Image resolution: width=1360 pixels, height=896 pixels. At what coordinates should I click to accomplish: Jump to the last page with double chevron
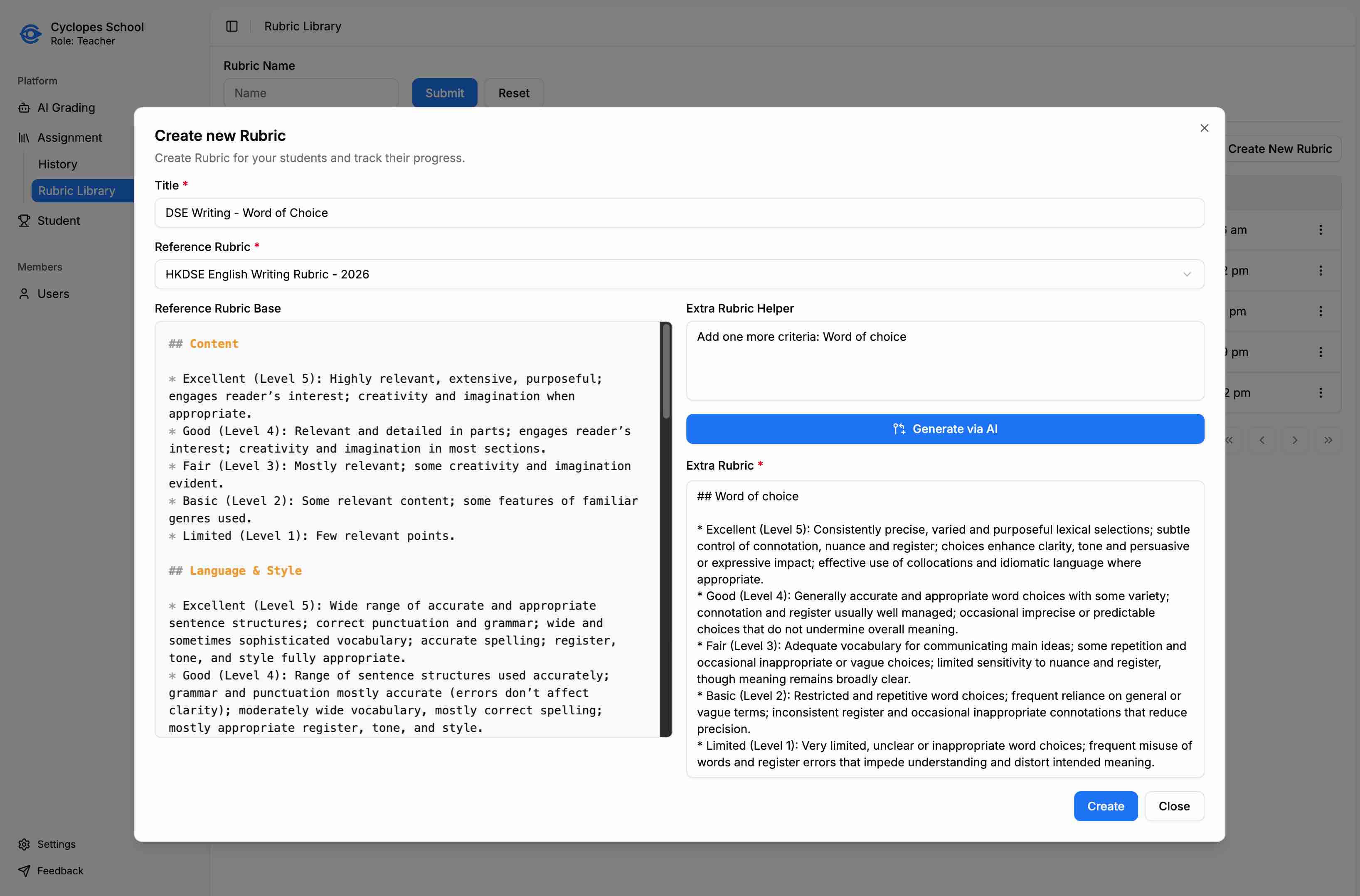1328,440
